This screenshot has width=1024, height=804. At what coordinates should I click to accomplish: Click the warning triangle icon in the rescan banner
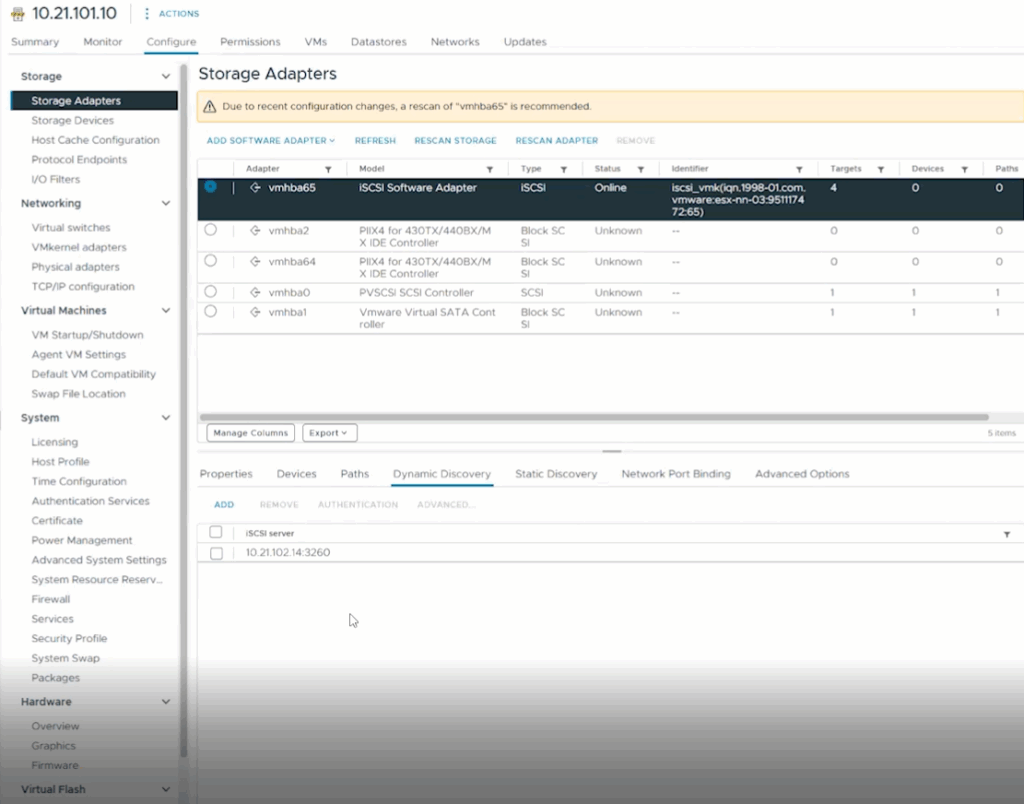(x=209, y=106)
